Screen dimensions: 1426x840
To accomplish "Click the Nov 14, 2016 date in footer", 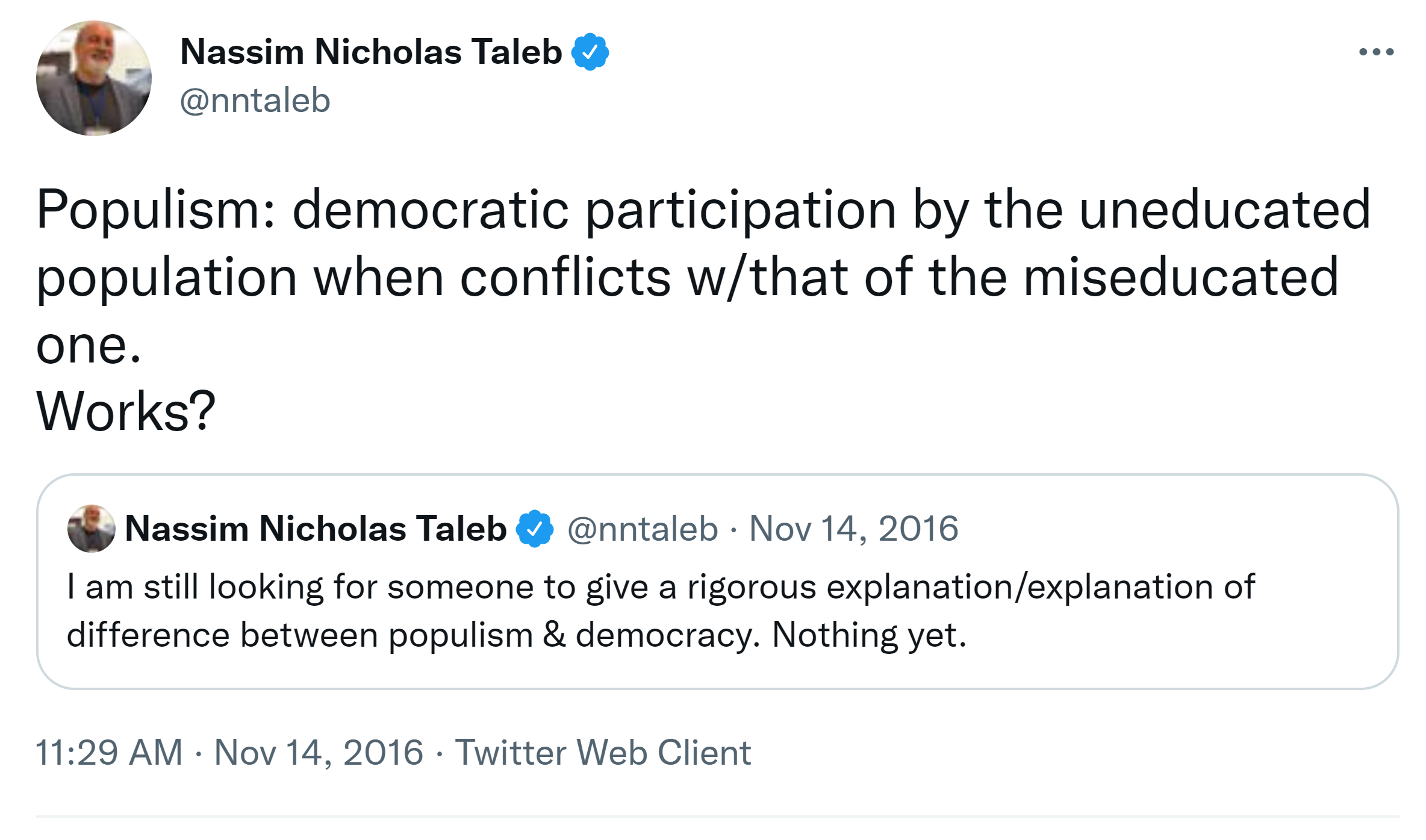I will pyautogui.click(x=319, y=753).
